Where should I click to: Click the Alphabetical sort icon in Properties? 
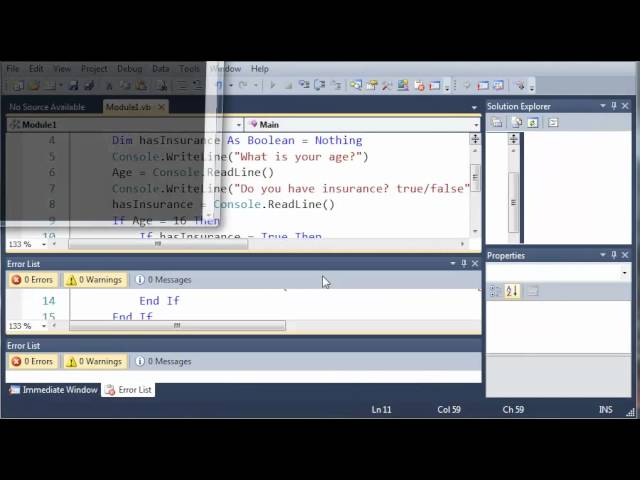click(x=512, y=291)
